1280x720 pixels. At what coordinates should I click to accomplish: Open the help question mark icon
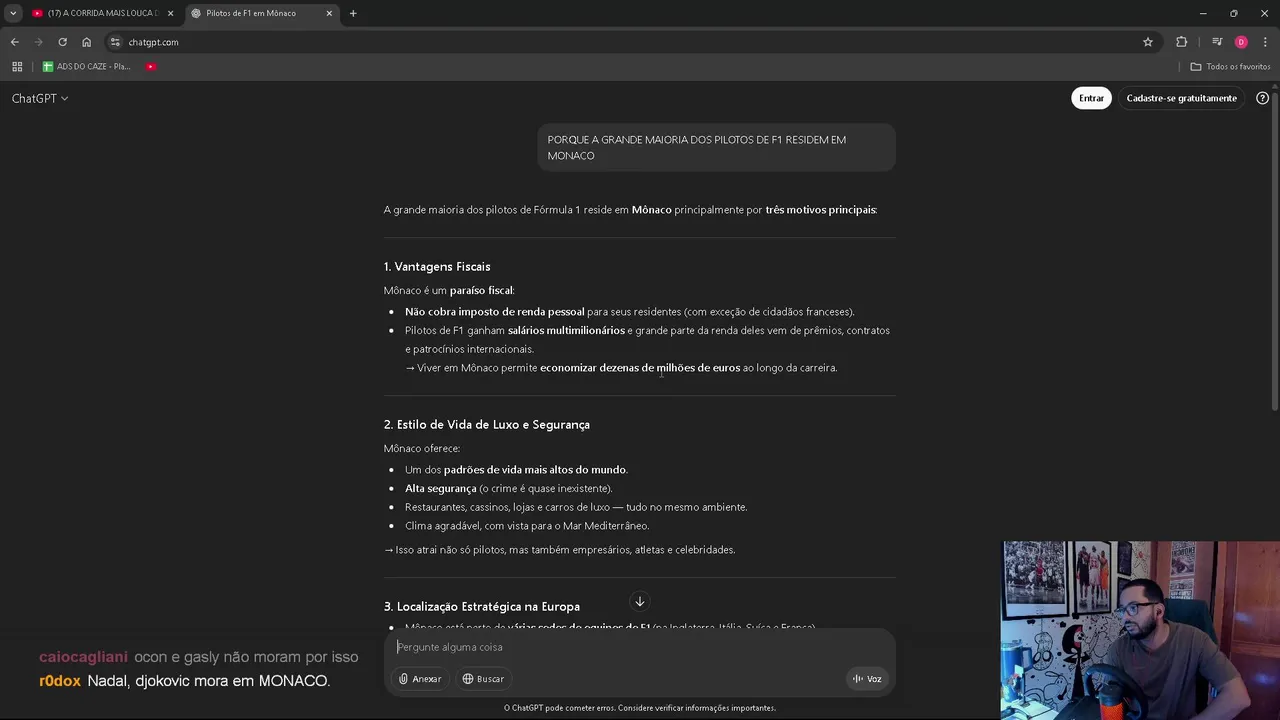pyautogui.click(x=1262, y=98)
